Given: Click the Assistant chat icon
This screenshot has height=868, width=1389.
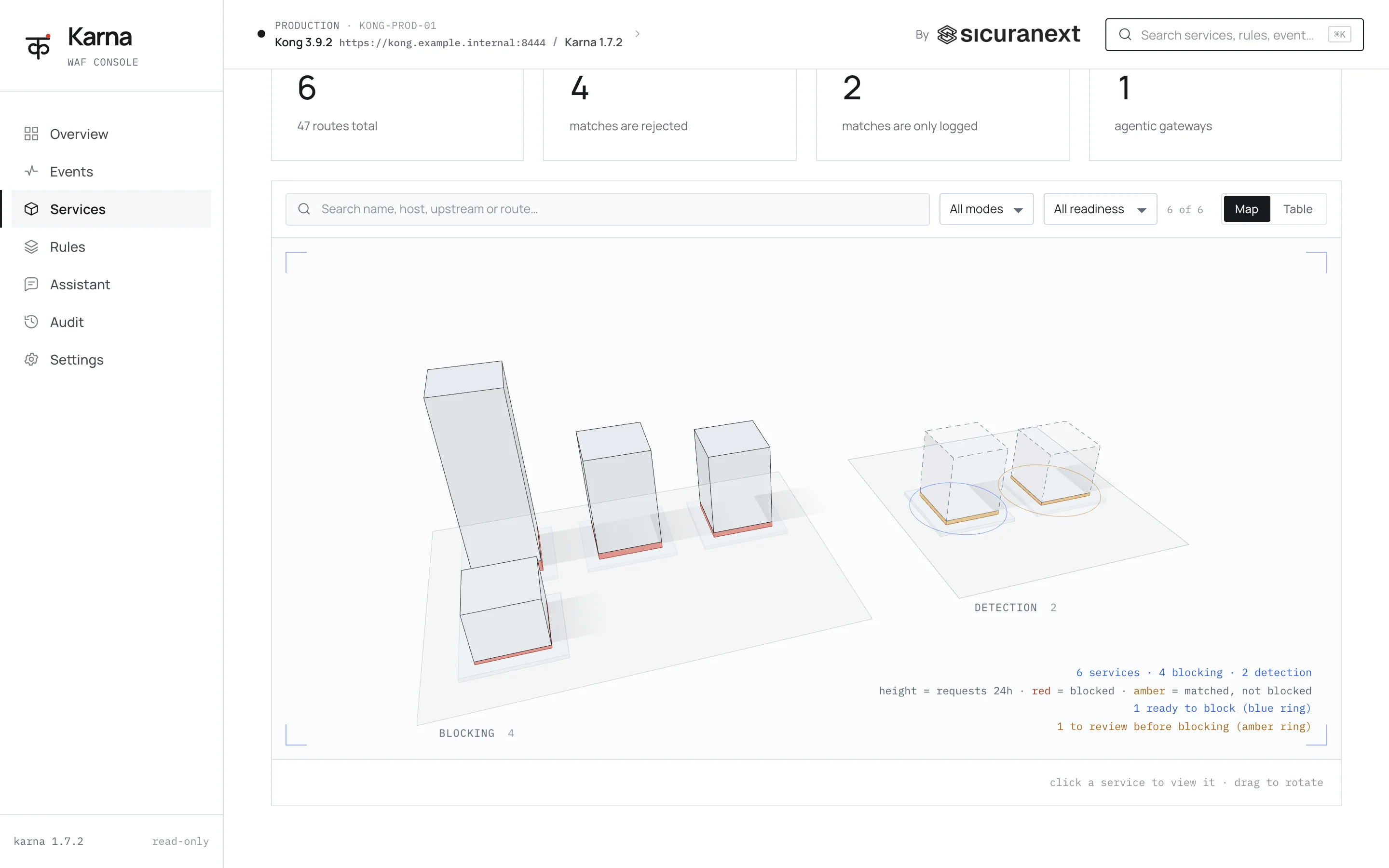Looking at the screenshot, I should (x=31, y=284).
